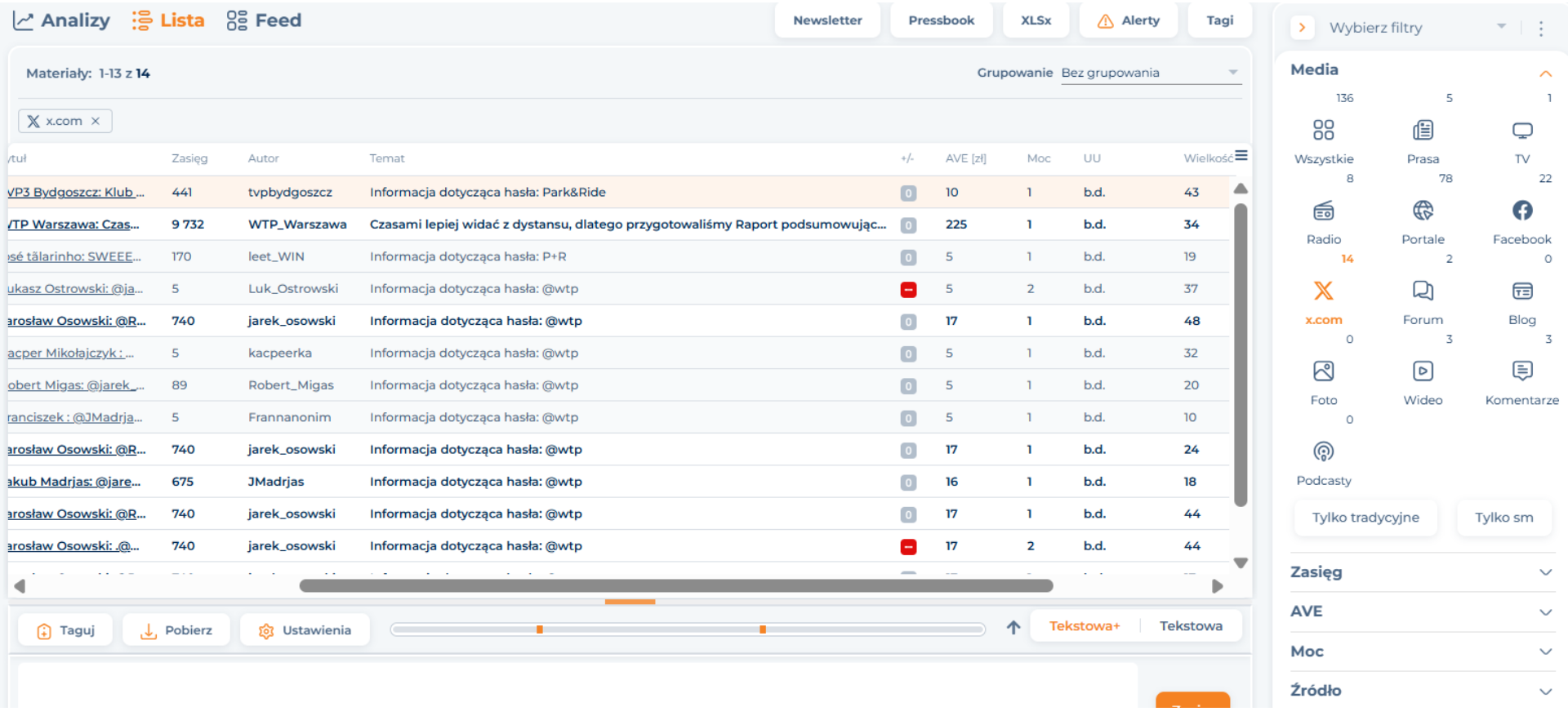This screenshot has height=716, width=1568.
Task: Toggle red negative marker in the last jarek_osowski row
Action: [x=908, y=547]
